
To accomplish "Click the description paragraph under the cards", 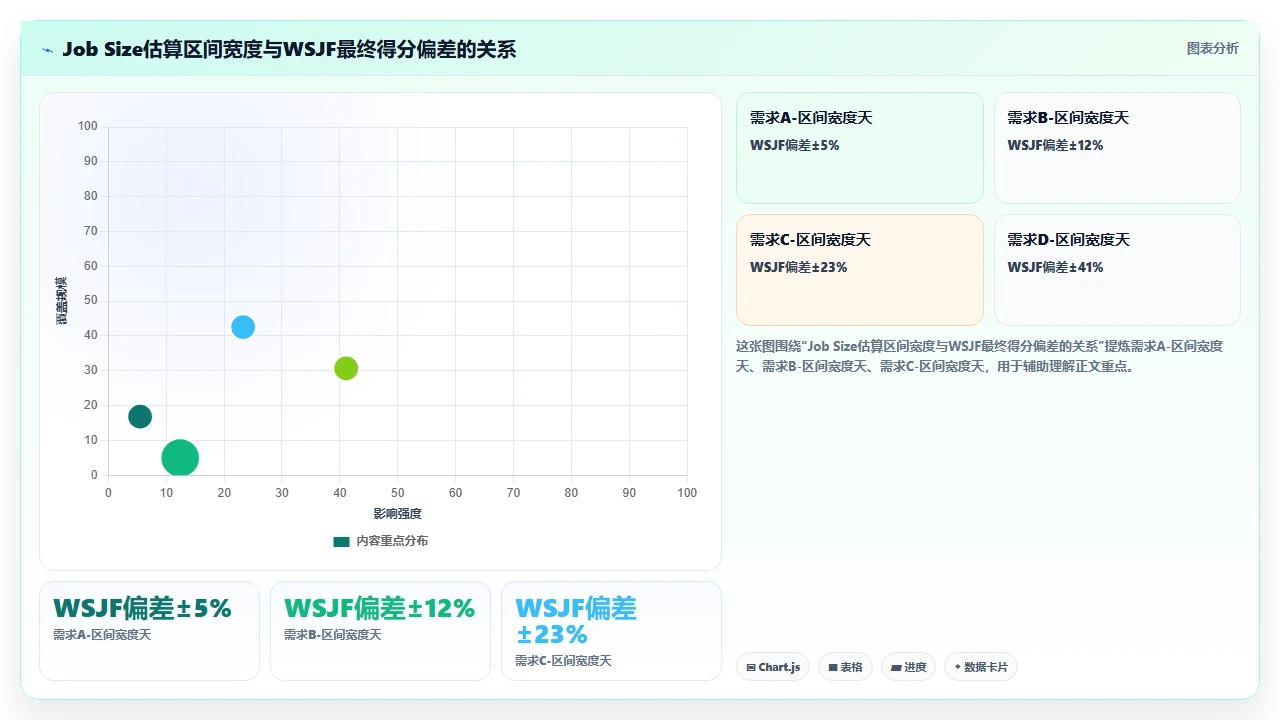I will [980, 356].
